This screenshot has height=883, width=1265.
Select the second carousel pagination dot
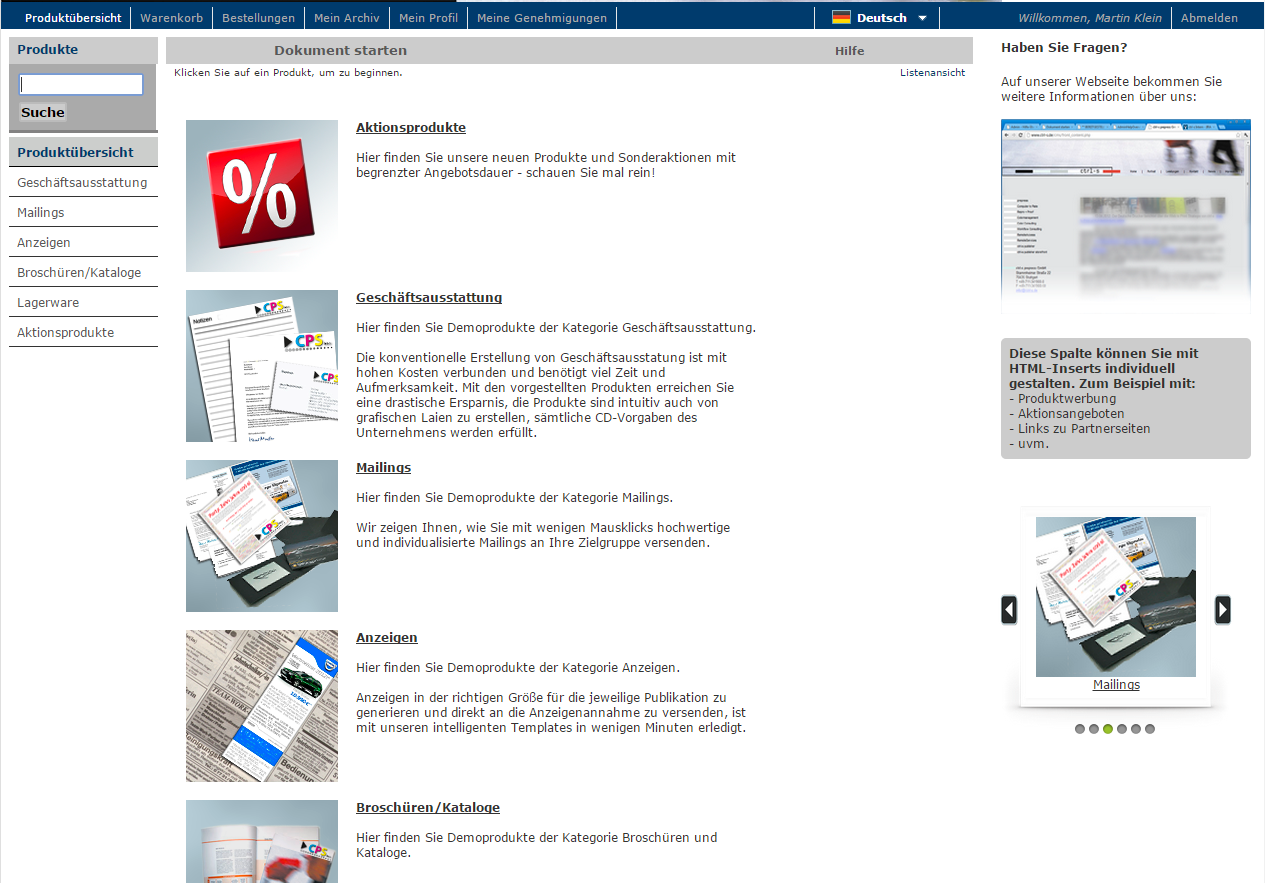1094,729
